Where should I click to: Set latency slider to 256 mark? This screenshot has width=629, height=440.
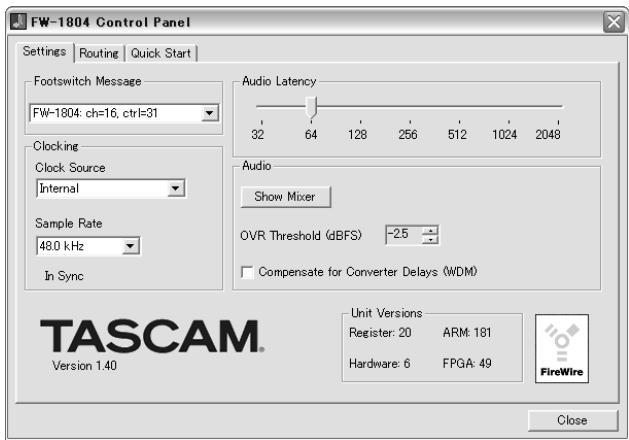point(408,105)
